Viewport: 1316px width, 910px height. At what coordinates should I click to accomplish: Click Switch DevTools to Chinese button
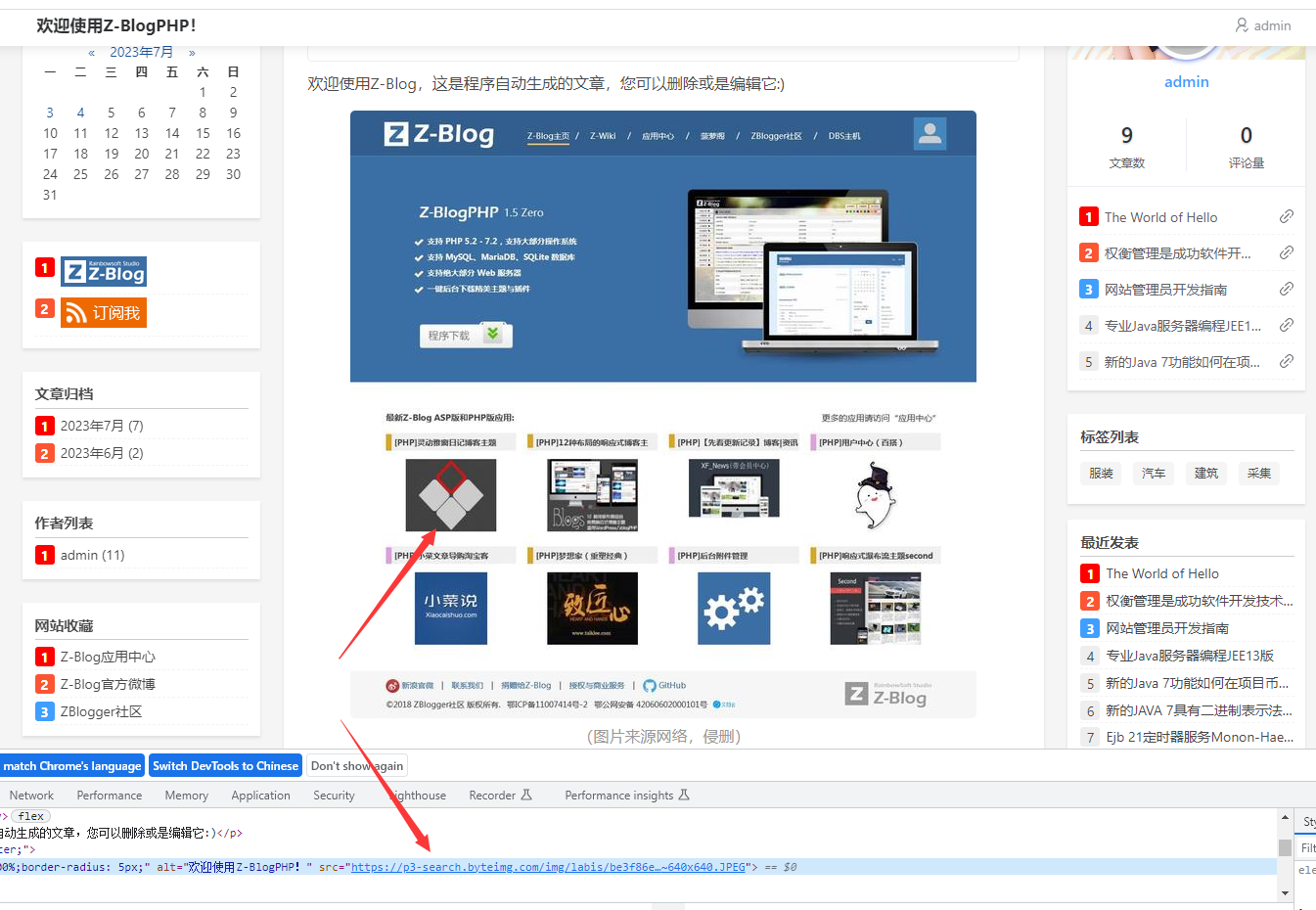[225, 765]
